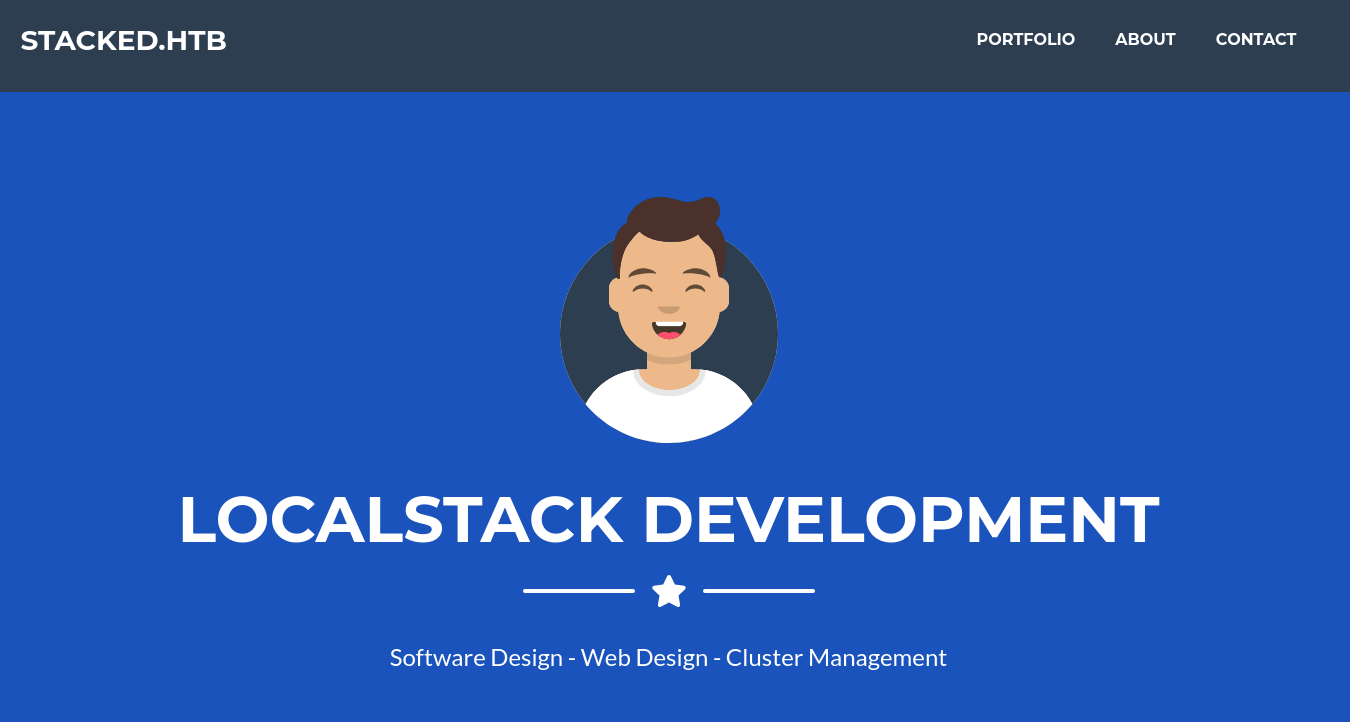Click the Software Design subtitle text

tap(476, 658)
